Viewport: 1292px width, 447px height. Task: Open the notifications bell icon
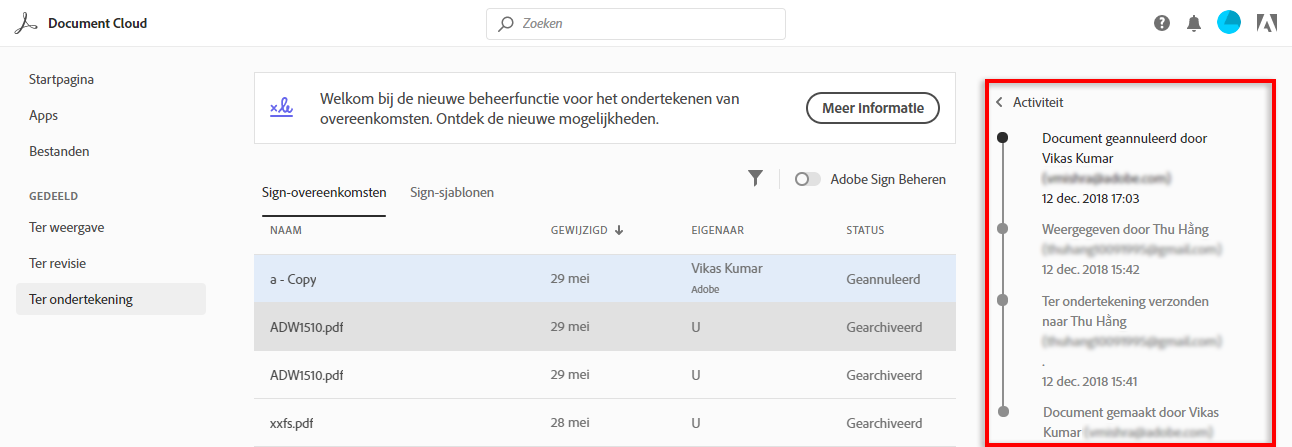pos(1193,23)
